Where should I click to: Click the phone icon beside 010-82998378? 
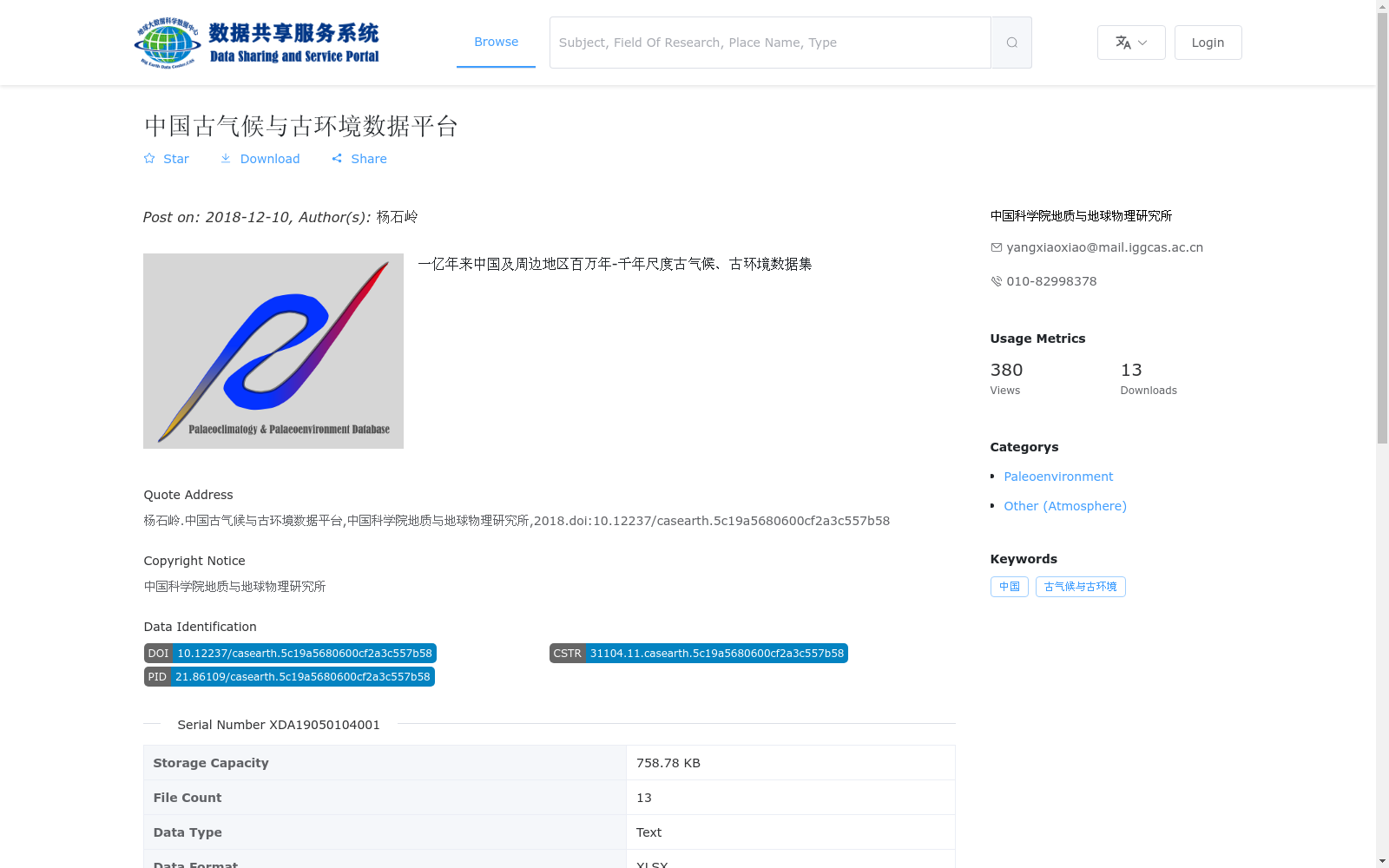point(997,281)
